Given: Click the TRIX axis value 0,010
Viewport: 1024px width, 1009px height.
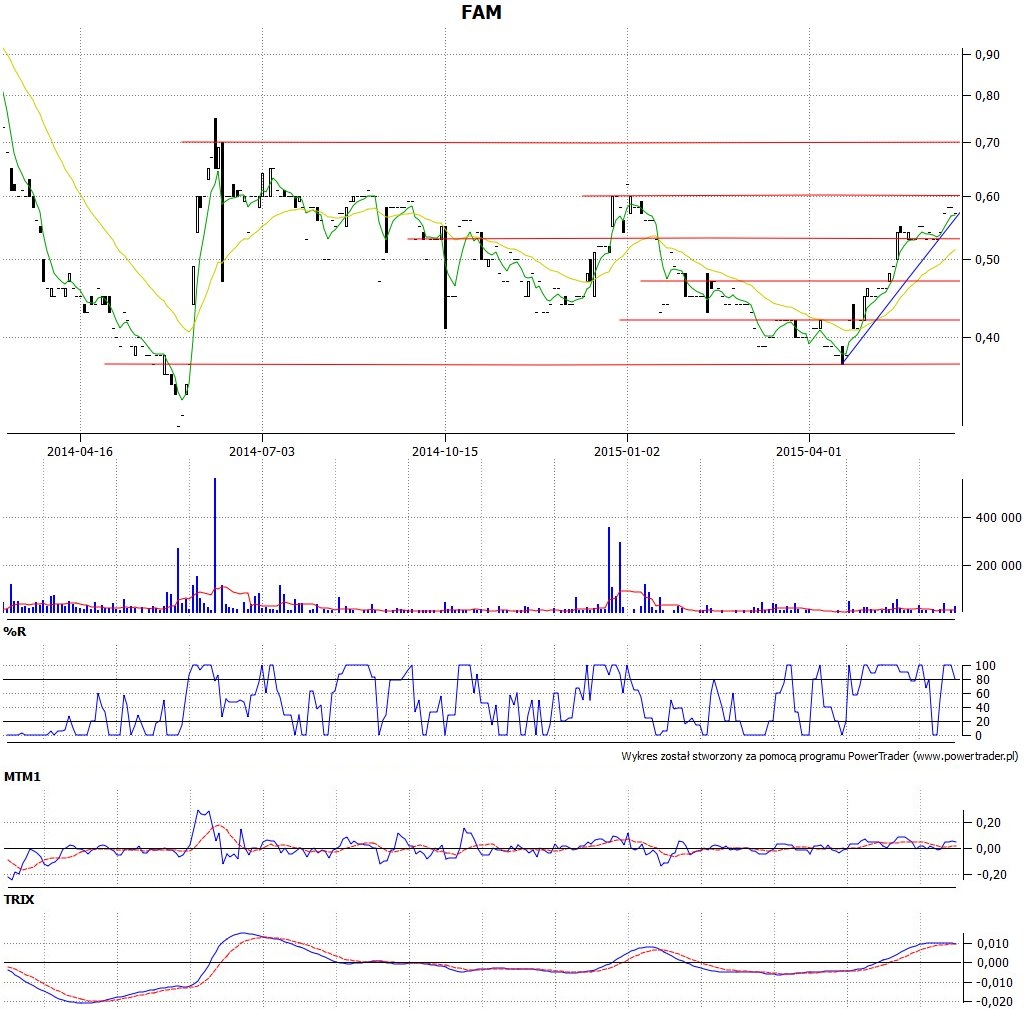Looking at the screenshot, I should click(992, 944).
